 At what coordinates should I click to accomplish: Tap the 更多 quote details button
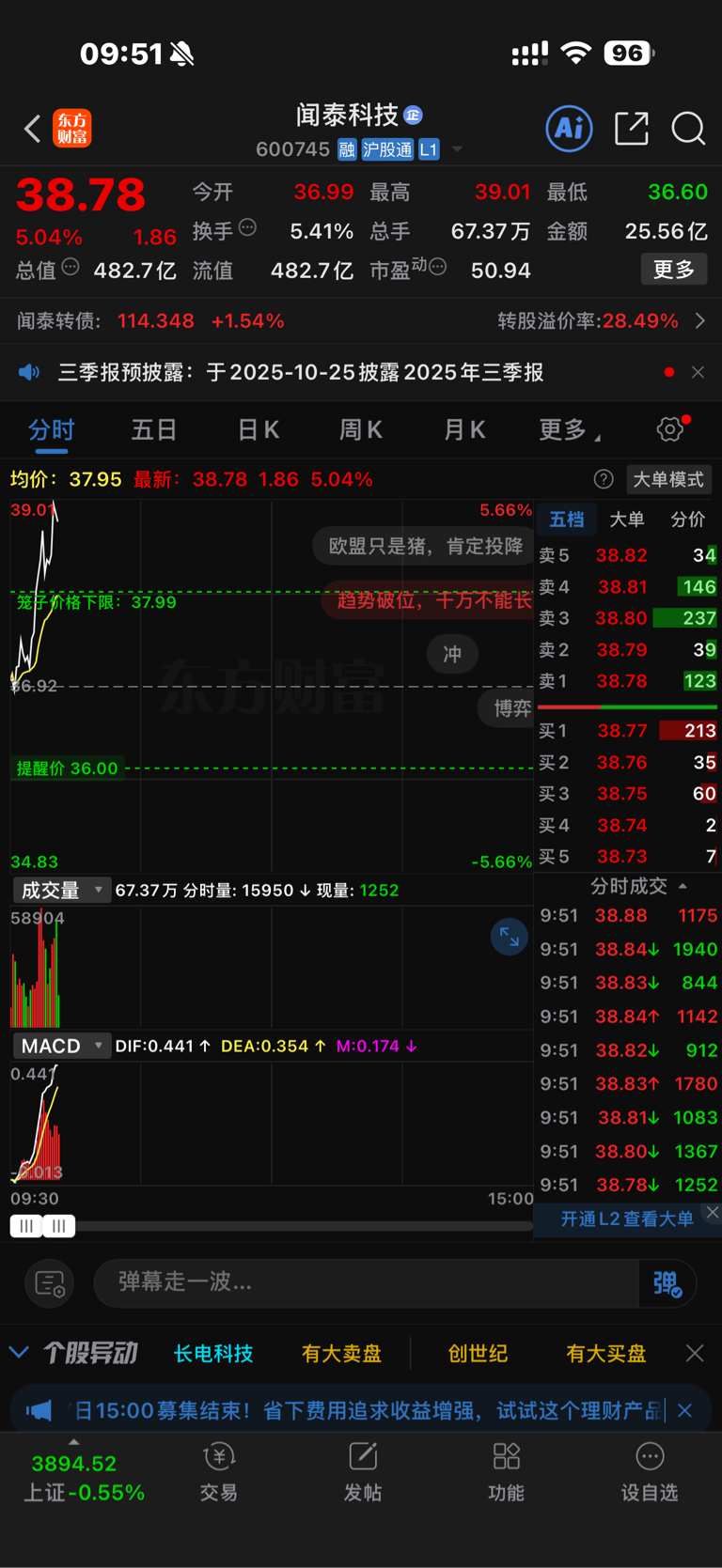[674, 270]
